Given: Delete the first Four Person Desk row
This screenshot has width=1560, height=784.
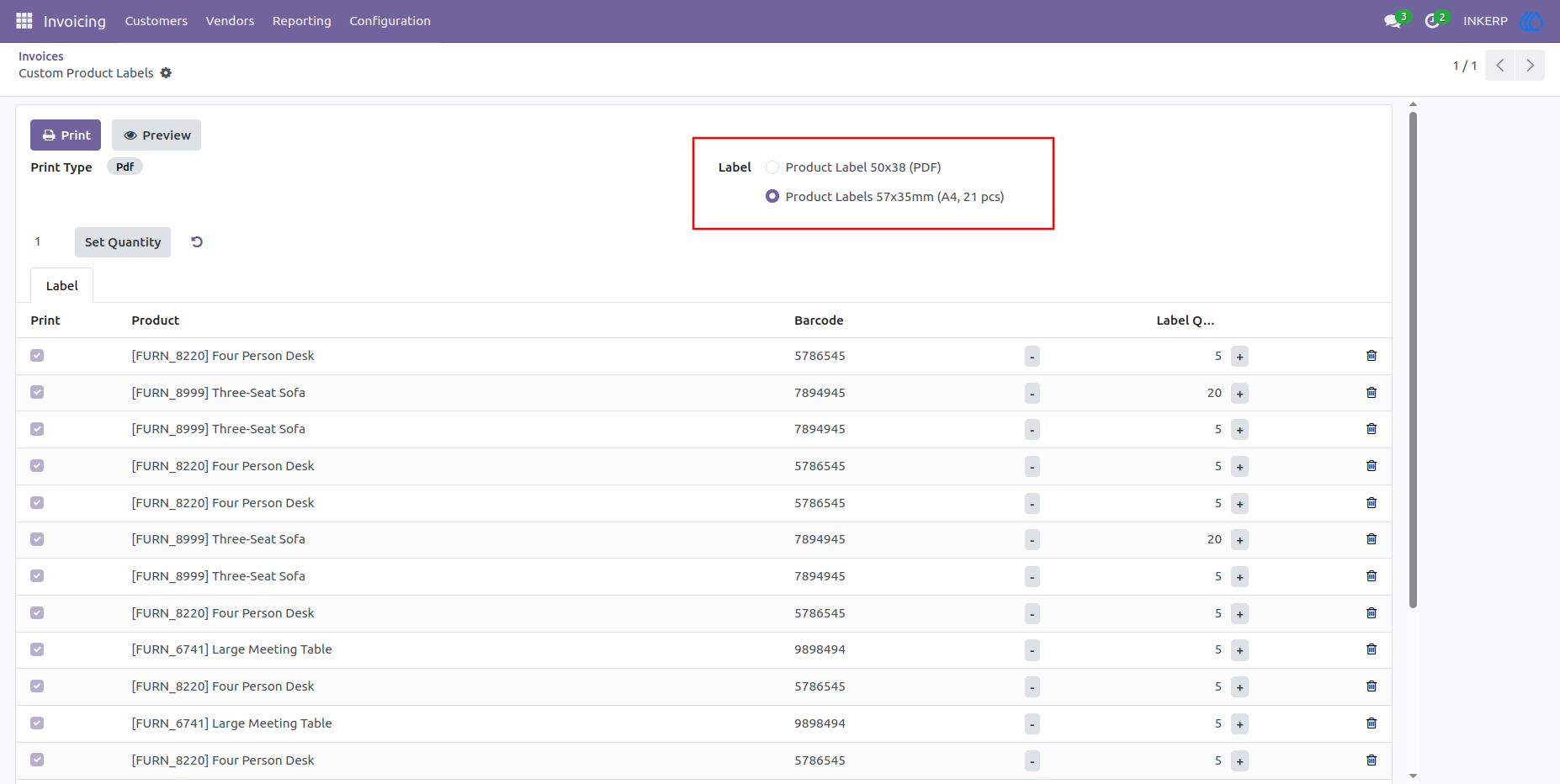Looking at the screenshot, I should click(1372, 356).
